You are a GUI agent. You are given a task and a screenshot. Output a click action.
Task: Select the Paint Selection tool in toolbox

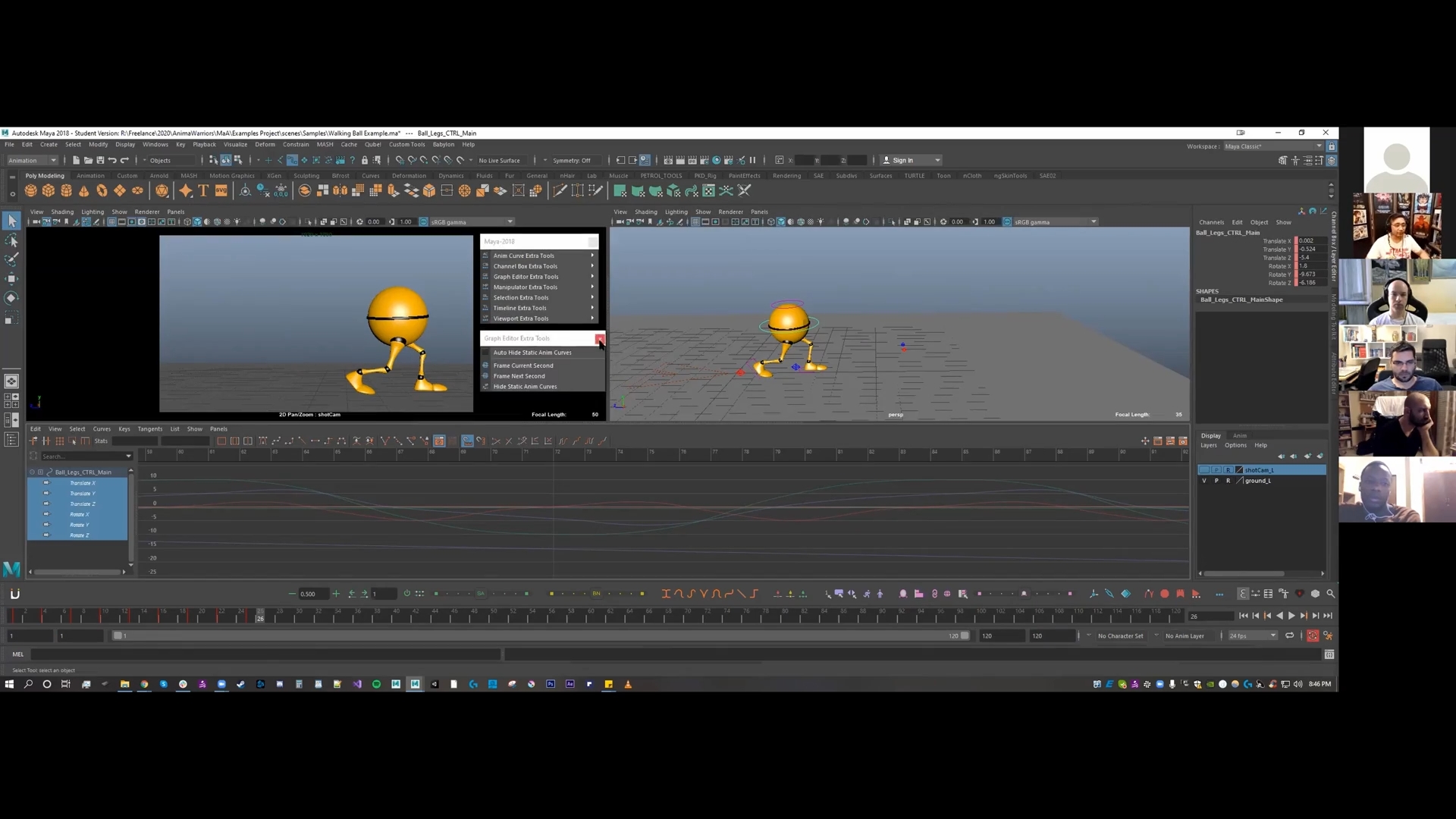click(11, 259)
